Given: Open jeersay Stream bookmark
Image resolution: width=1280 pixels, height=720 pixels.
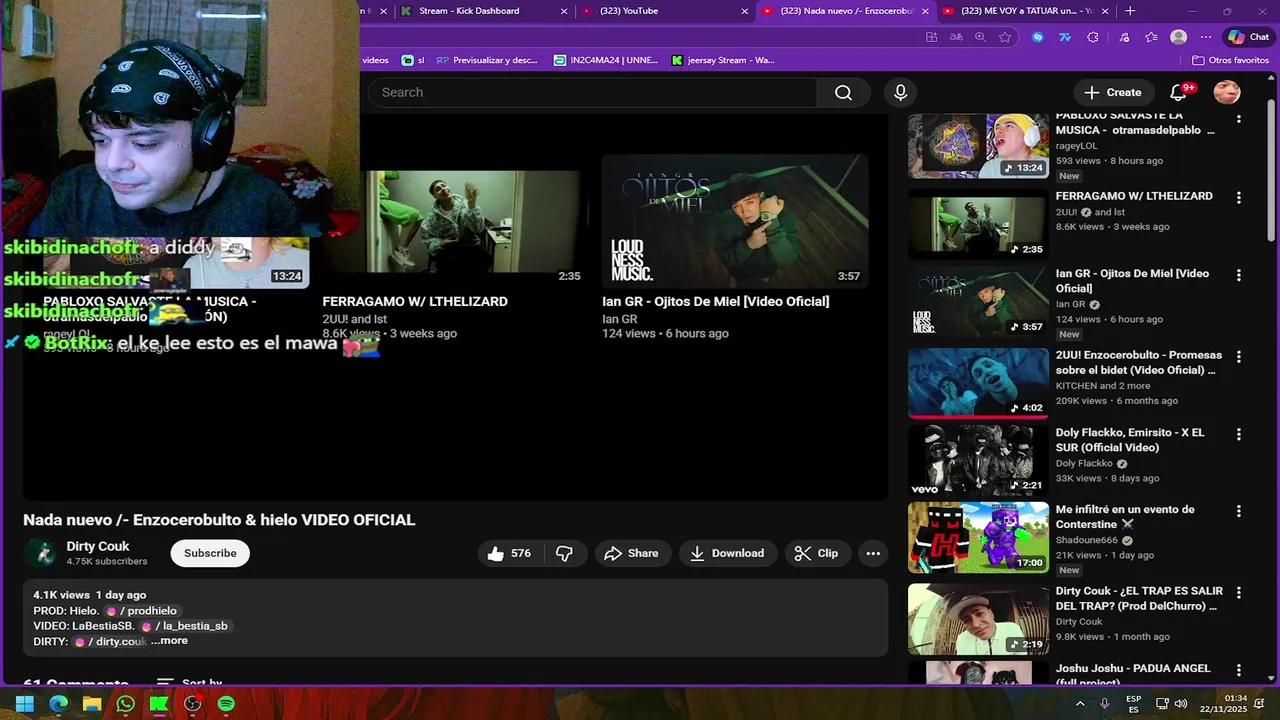Looking at the screenshot, I should tap(723, 60).
